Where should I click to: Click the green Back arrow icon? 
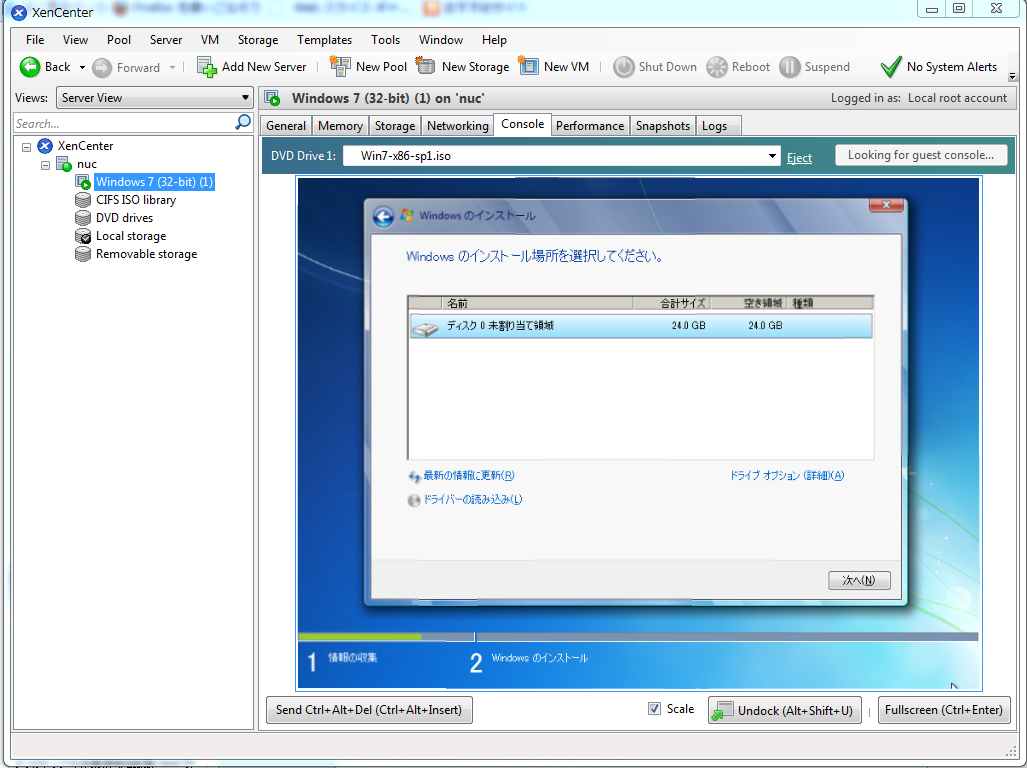click(30, 67)
